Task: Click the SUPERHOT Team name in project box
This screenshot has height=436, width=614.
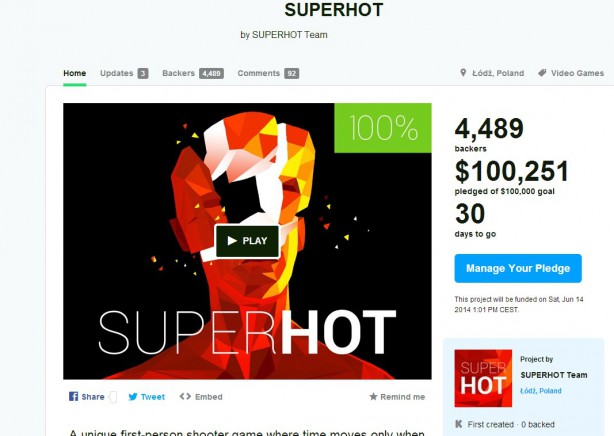Action: [x=554, y=375]
